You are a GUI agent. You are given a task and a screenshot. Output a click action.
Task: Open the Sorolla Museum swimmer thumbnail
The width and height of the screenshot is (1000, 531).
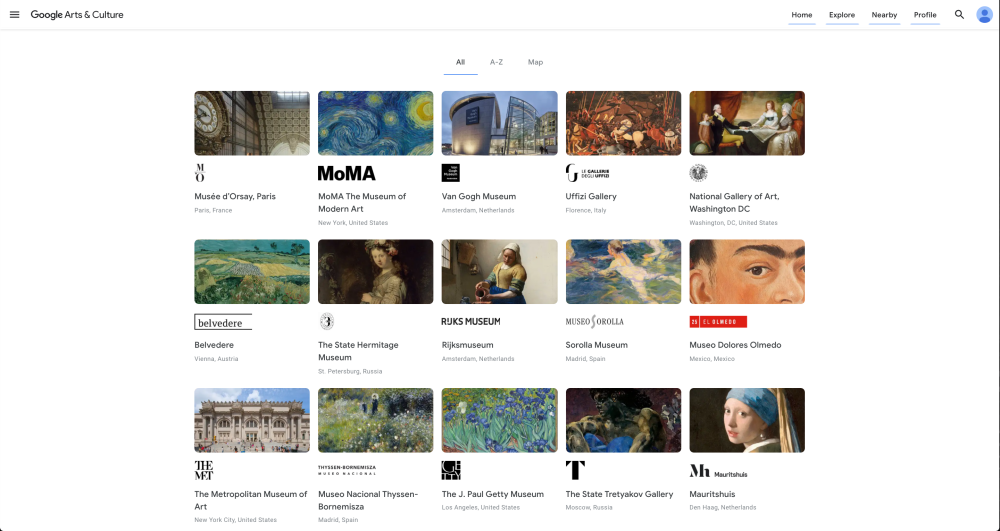point(623,272)
